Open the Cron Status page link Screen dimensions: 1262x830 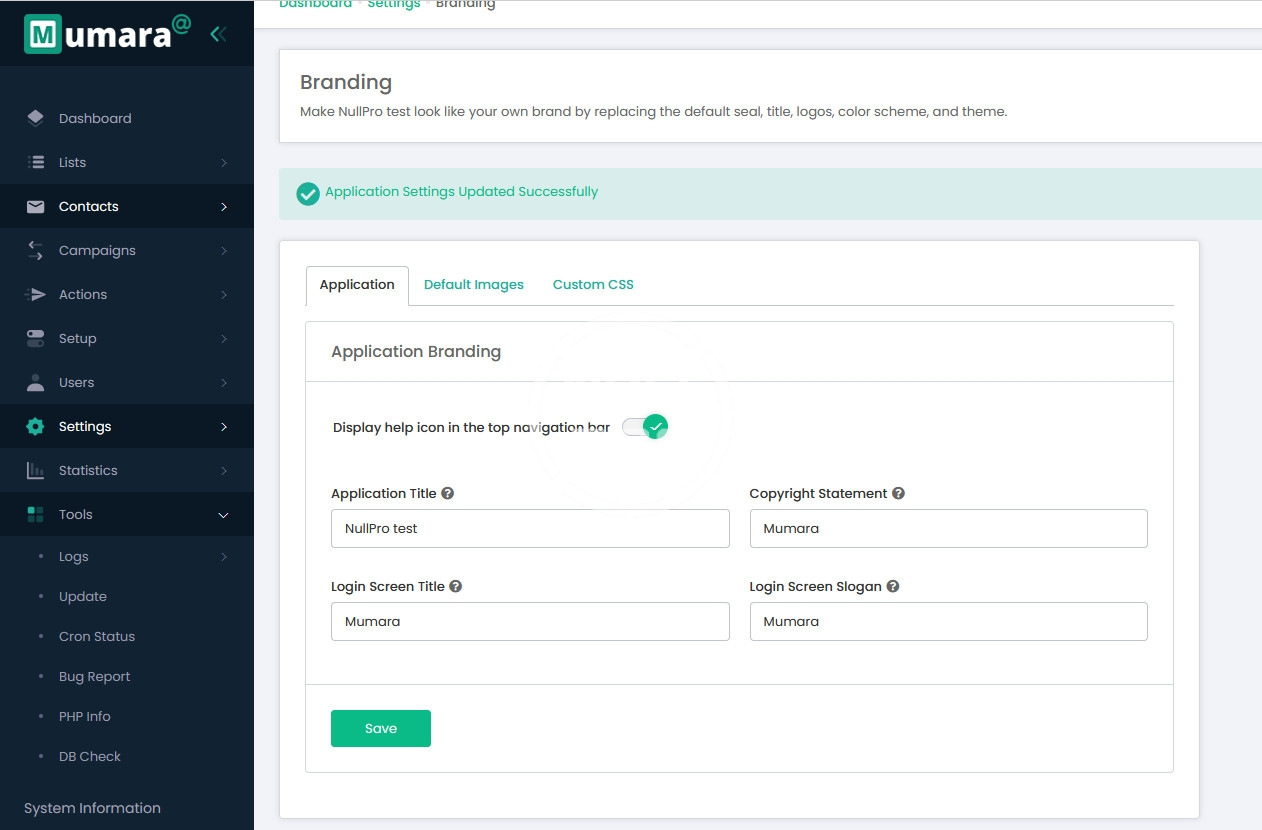point(96,636)
